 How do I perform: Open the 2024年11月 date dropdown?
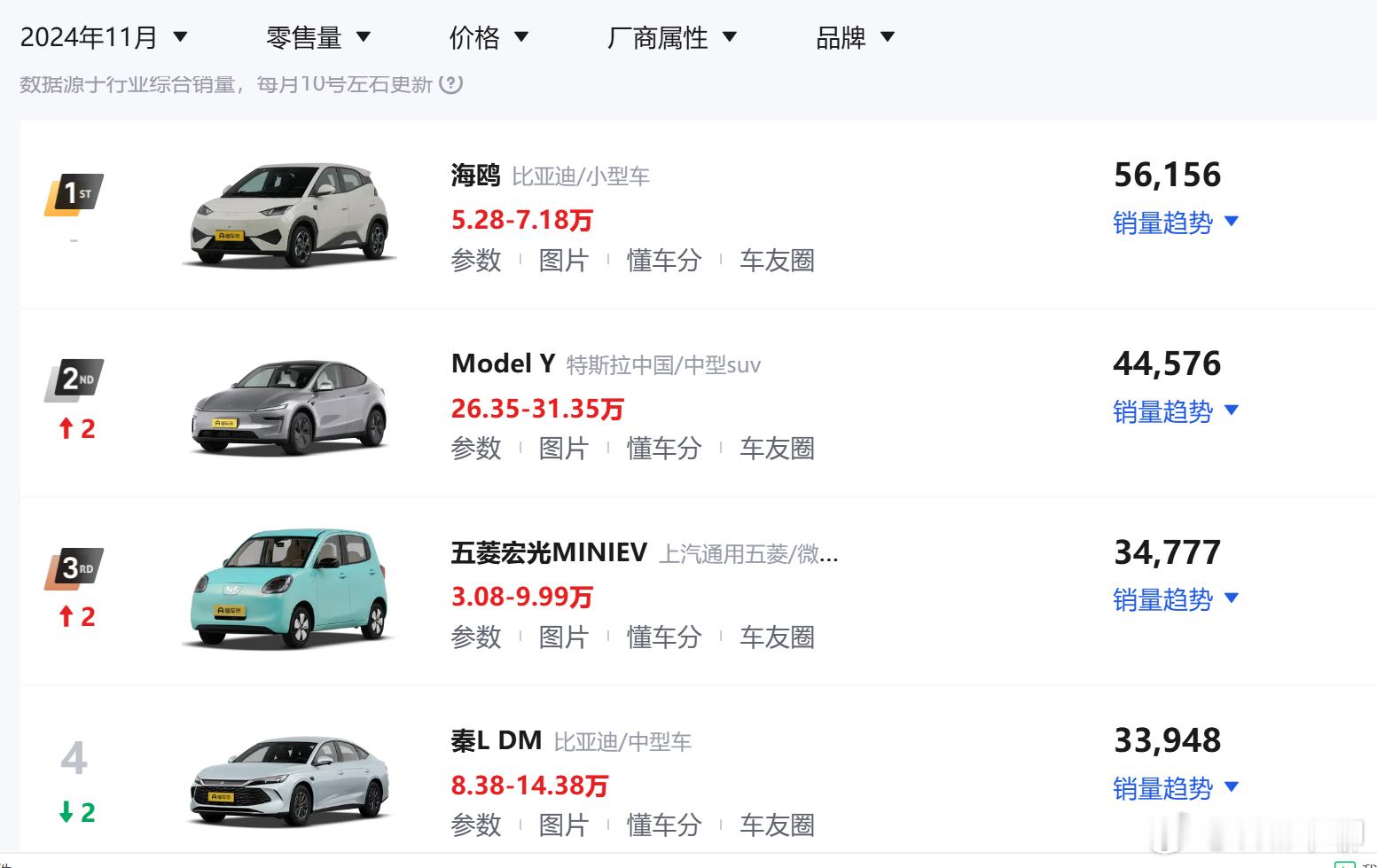pos(104,37)
